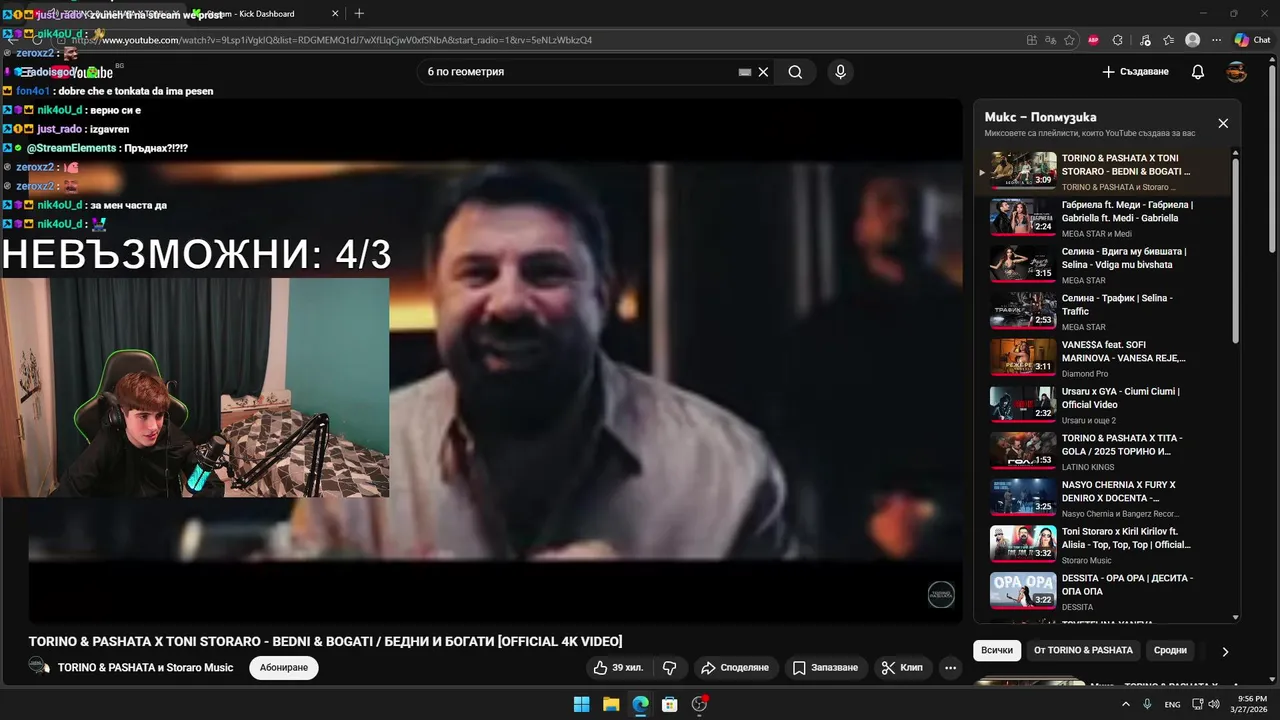Clear the search box with X icon

coord(763,72)
